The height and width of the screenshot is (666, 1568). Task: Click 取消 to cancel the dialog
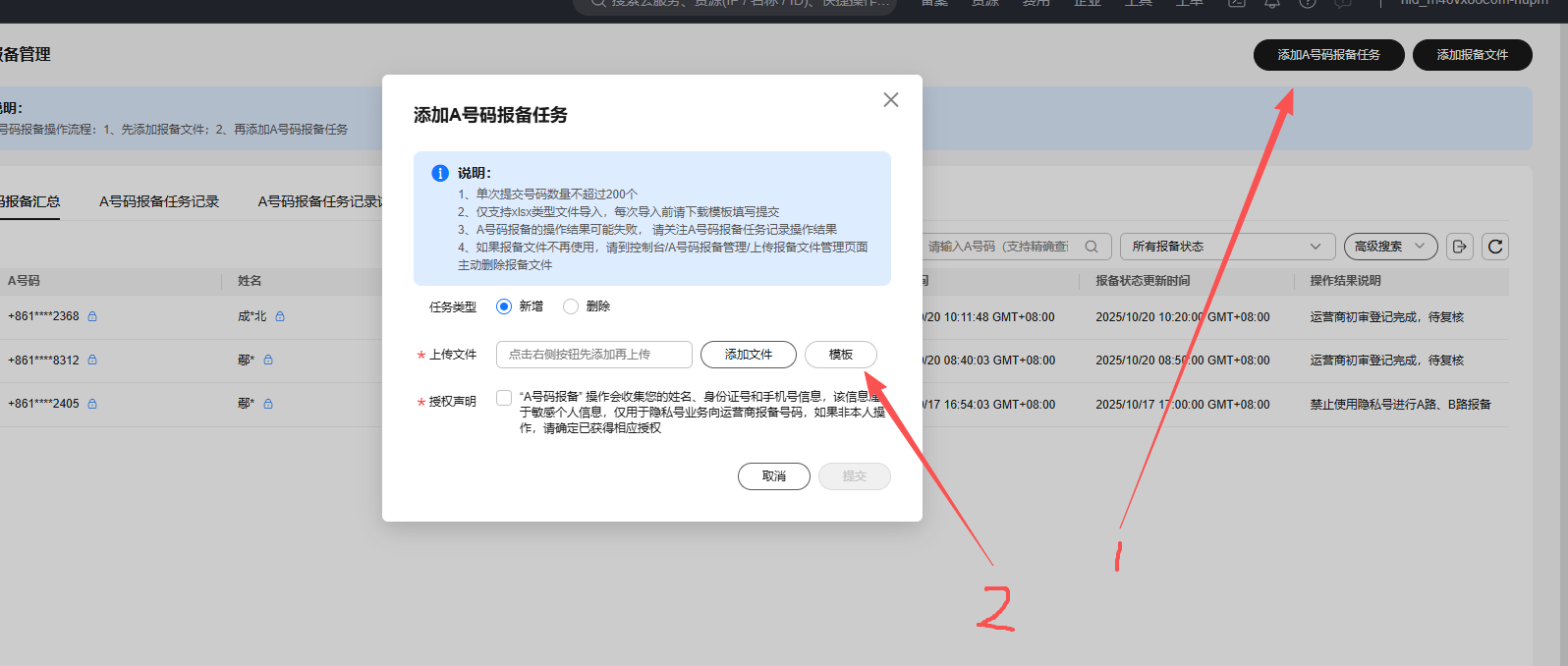(x=774, y=476)
